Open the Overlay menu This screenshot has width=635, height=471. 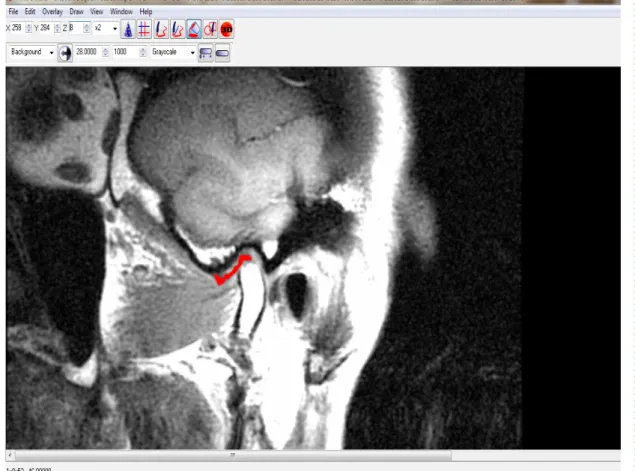point(52,11)
